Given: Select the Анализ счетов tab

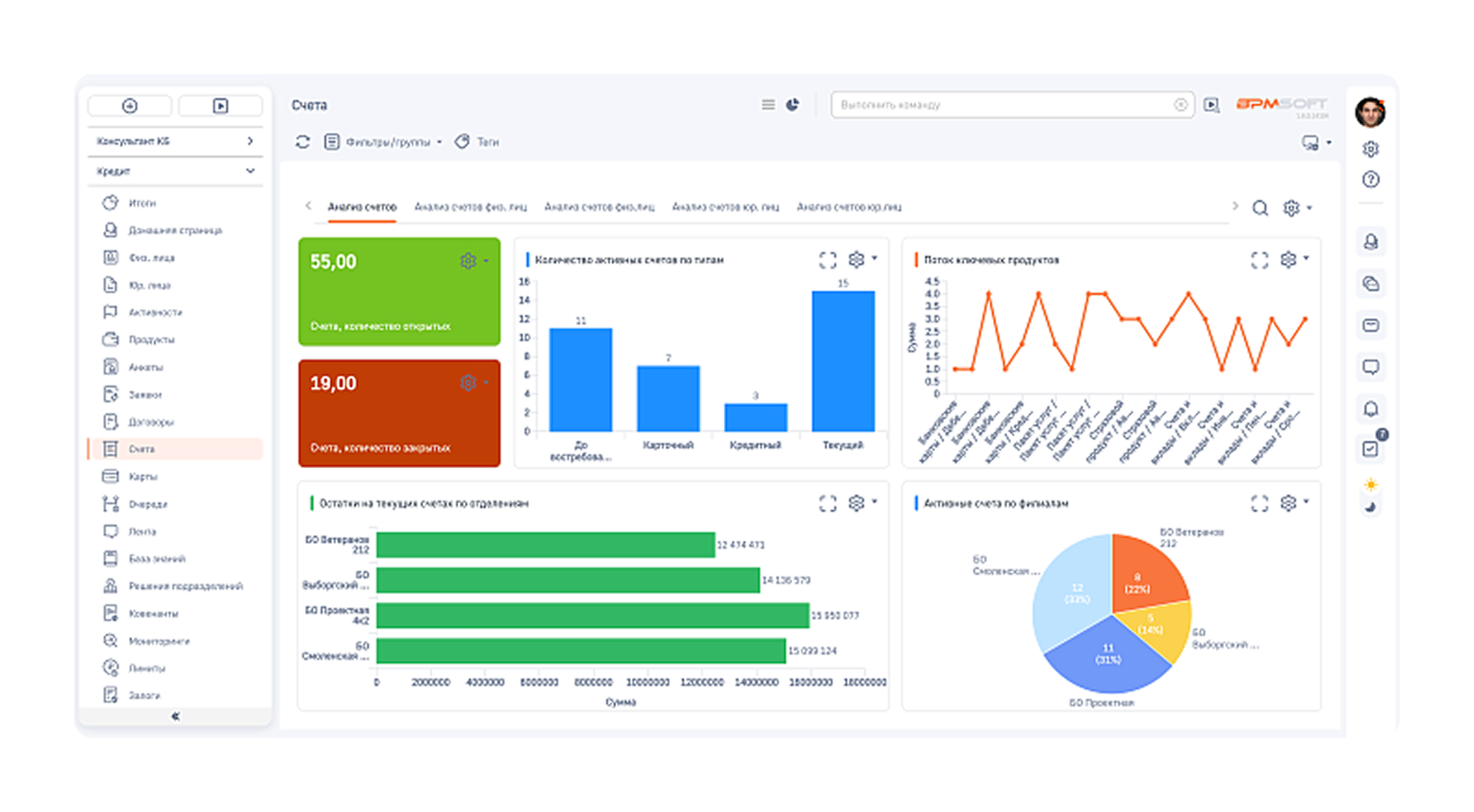Looking at the screenshot, I should [362, 207].
